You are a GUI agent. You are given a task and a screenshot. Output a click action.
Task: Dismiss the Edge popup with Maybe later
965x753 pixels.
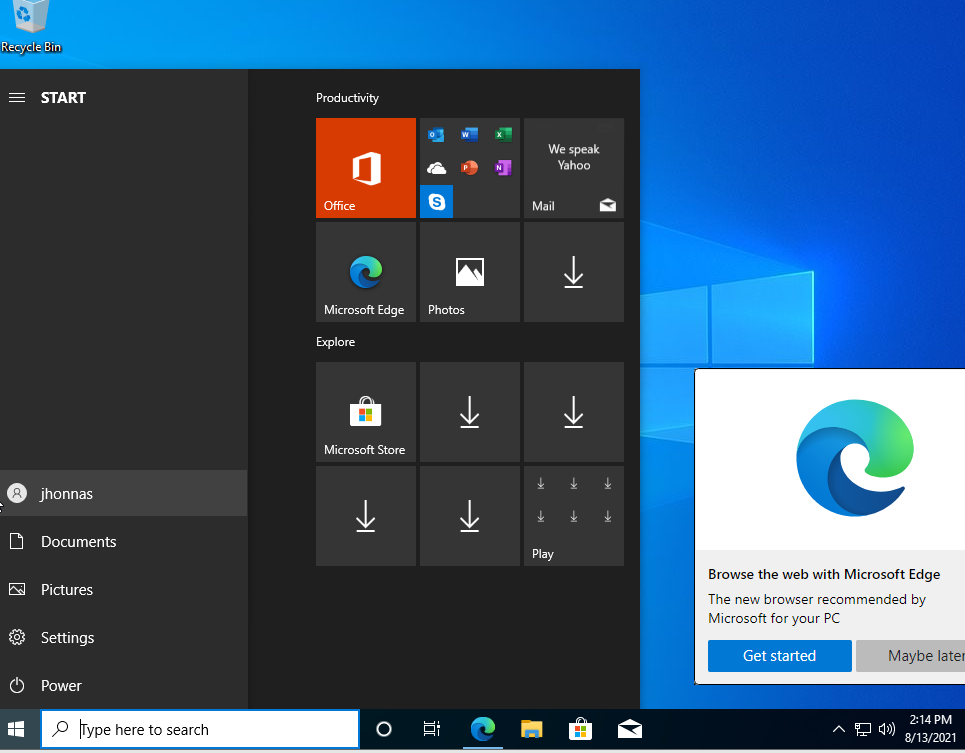(x=911, y=656)
